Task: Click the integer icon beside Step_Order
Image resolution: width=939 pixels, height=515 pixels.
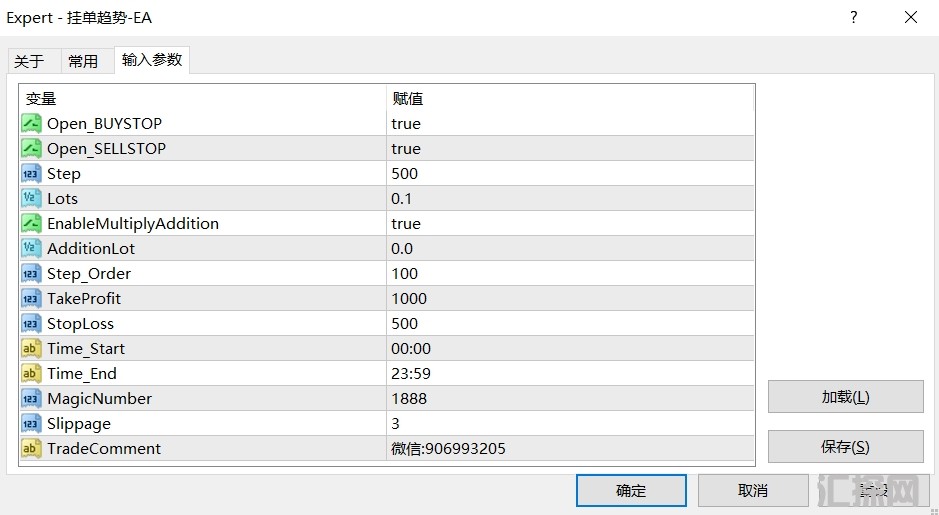Action: (31, 274)
